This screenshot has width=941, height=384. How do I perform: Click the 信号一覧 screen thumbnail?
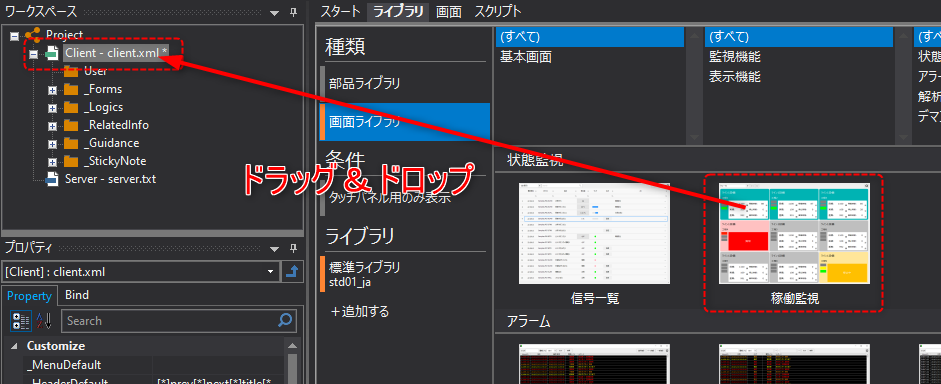pyautogui.click(x=594, y=233)
